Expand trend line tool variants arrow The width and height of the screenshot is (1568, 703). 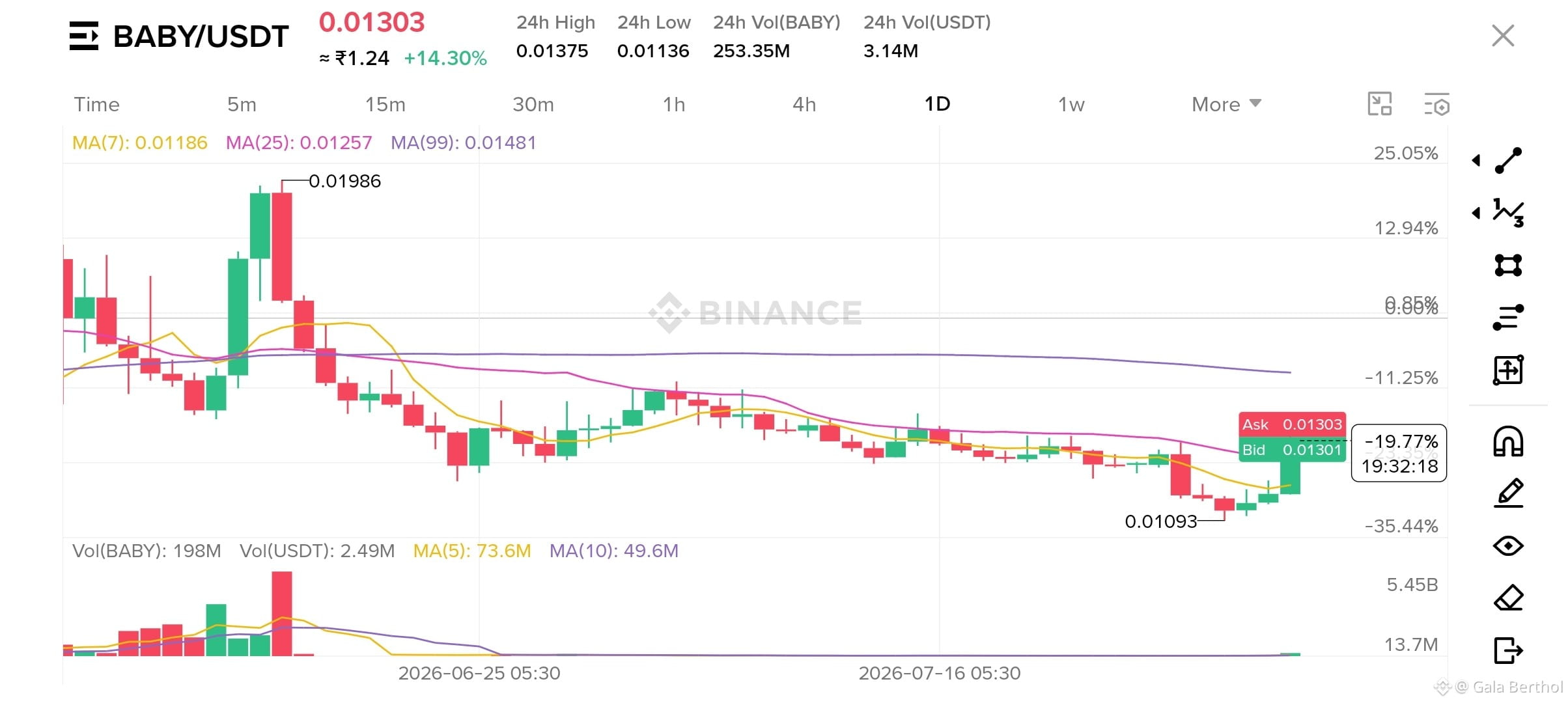click(x=1476, y=160)
